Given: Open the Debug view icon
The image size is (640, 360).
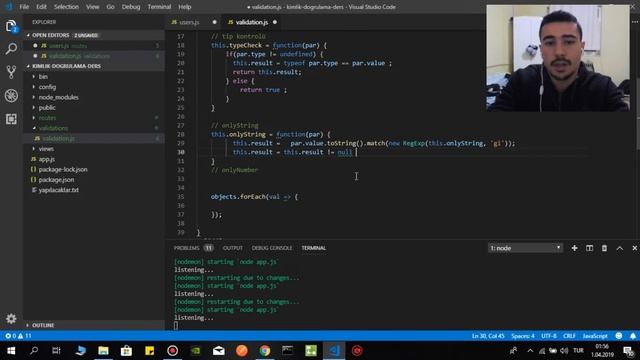Looking at the screenshot, I should (11, 96).
